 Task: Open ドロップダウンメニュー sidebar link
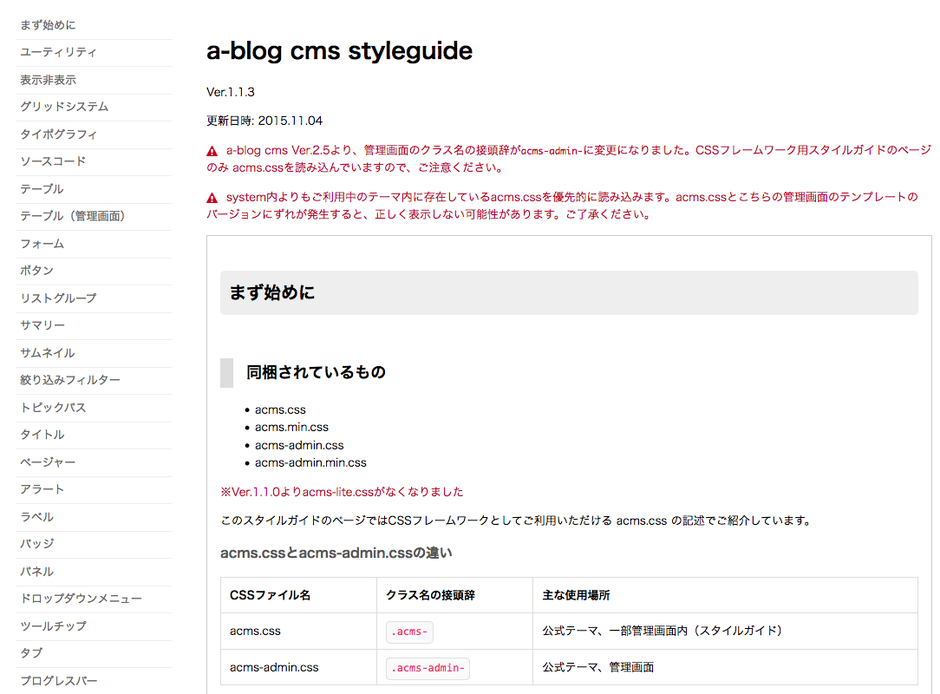point(81,598)
